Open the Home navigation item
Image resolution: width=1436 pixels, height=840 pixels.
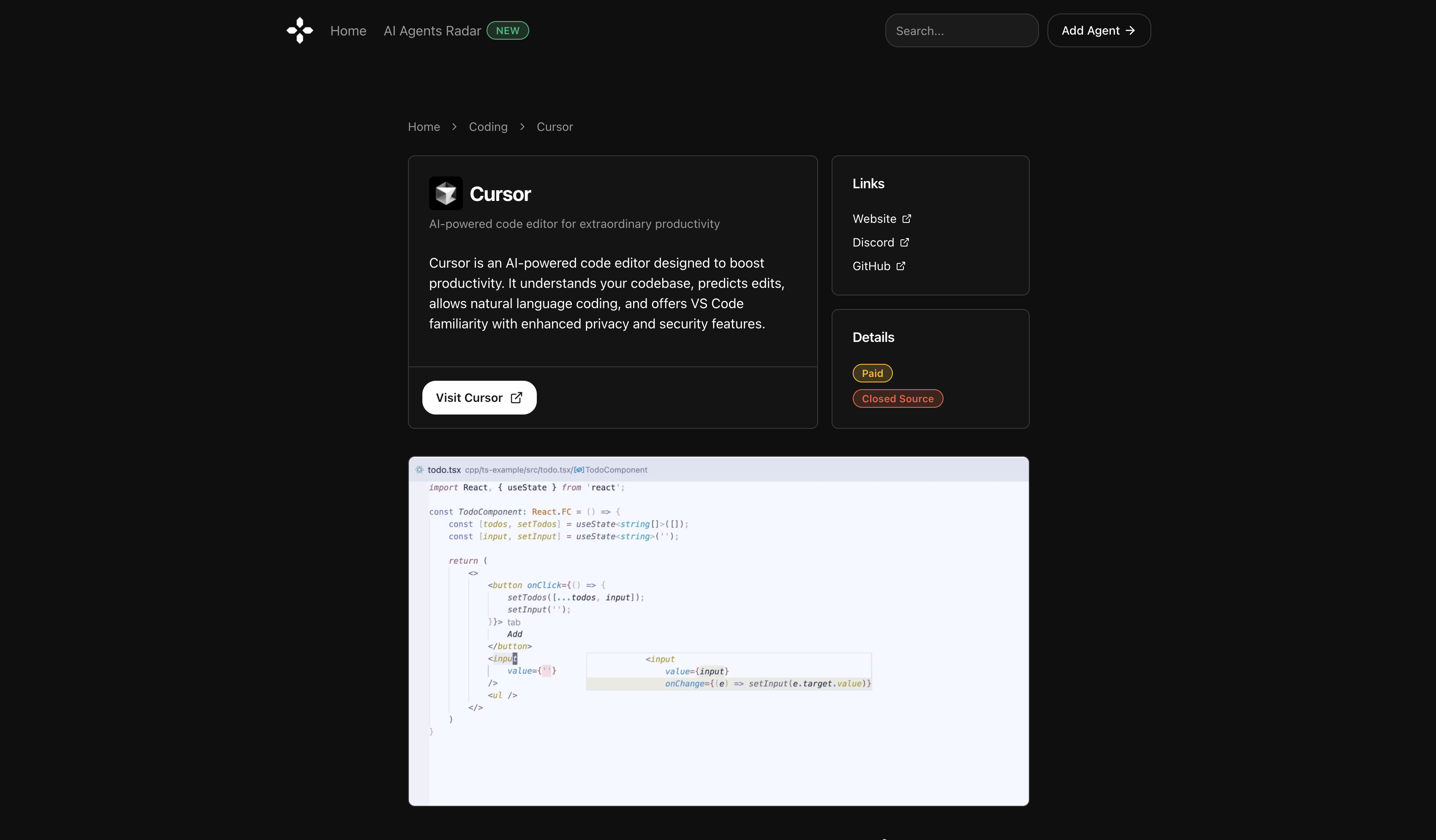(x=348, y=31)
